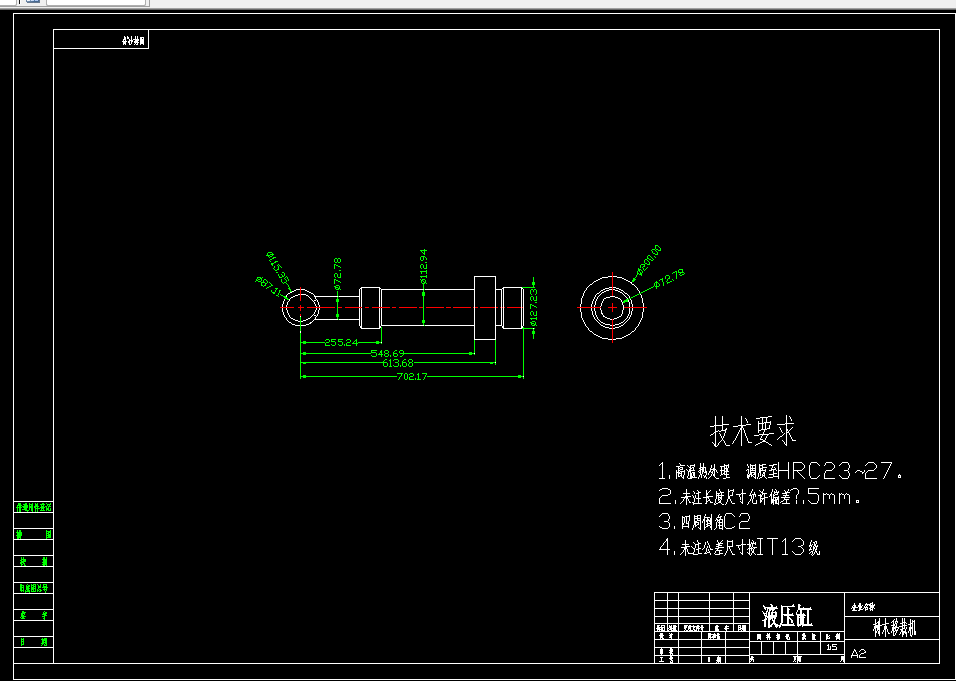This screenshot has height=681, width=956.
Task: Select the 材木移栽机 project name text
Action: (x=894, y=628)
